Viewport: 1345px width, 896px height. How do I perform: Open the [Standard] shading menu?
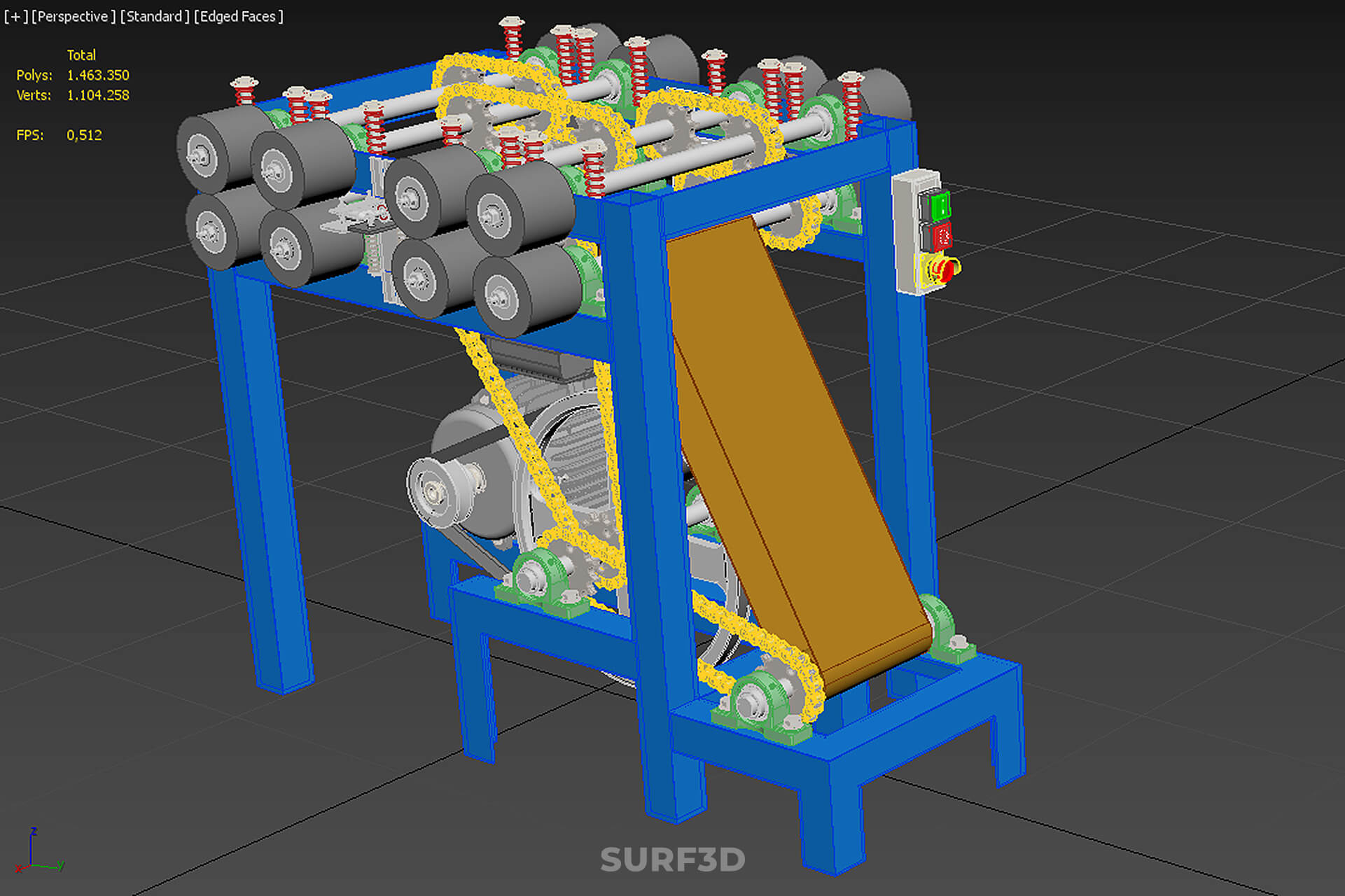pos(155,17)
